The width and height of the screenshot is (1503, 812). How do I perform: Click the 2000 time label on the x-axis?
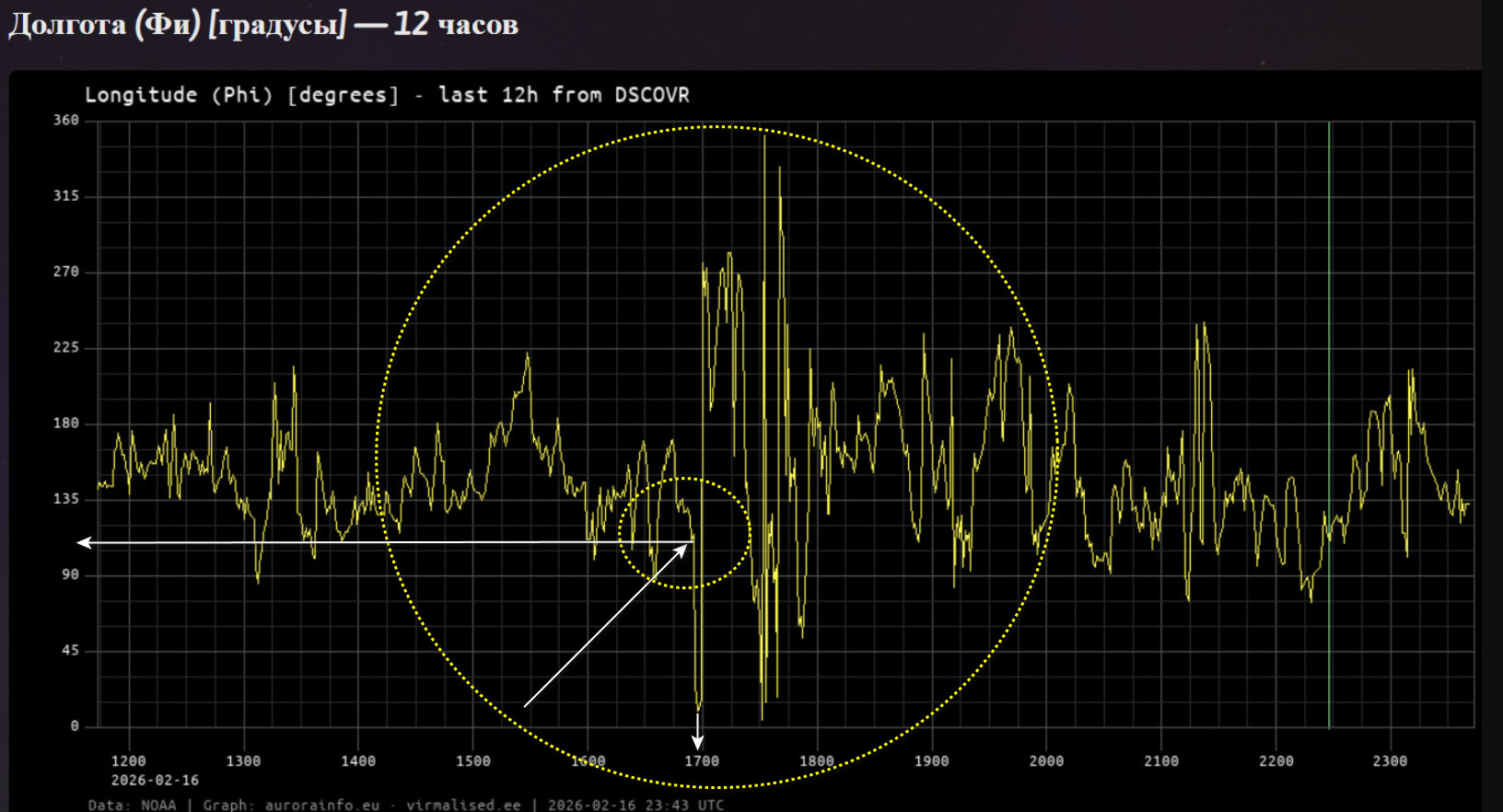pos(1046,761)
